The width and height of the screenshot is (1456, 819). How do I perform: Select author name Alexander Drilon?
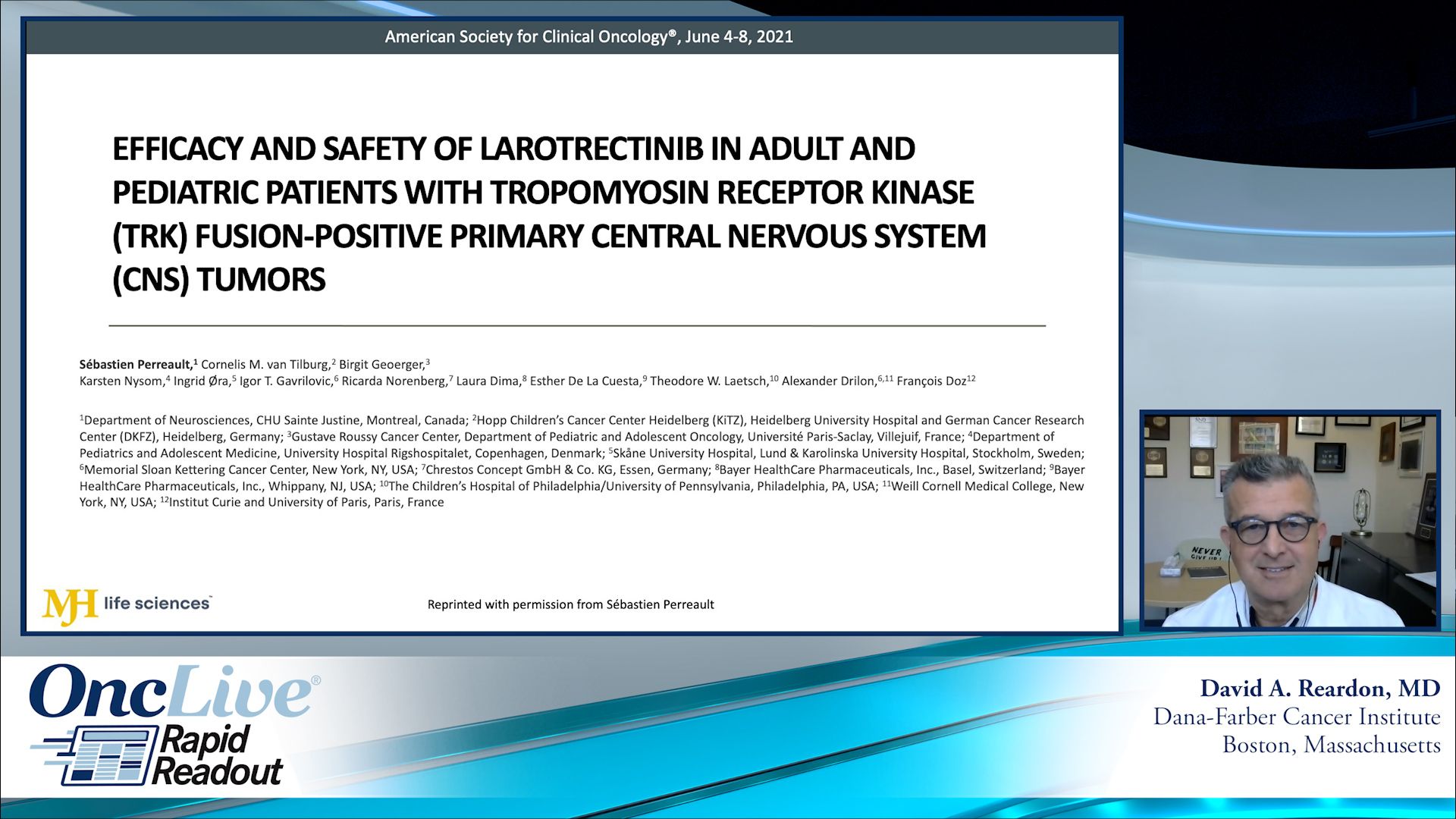click(x=830, y=381)
